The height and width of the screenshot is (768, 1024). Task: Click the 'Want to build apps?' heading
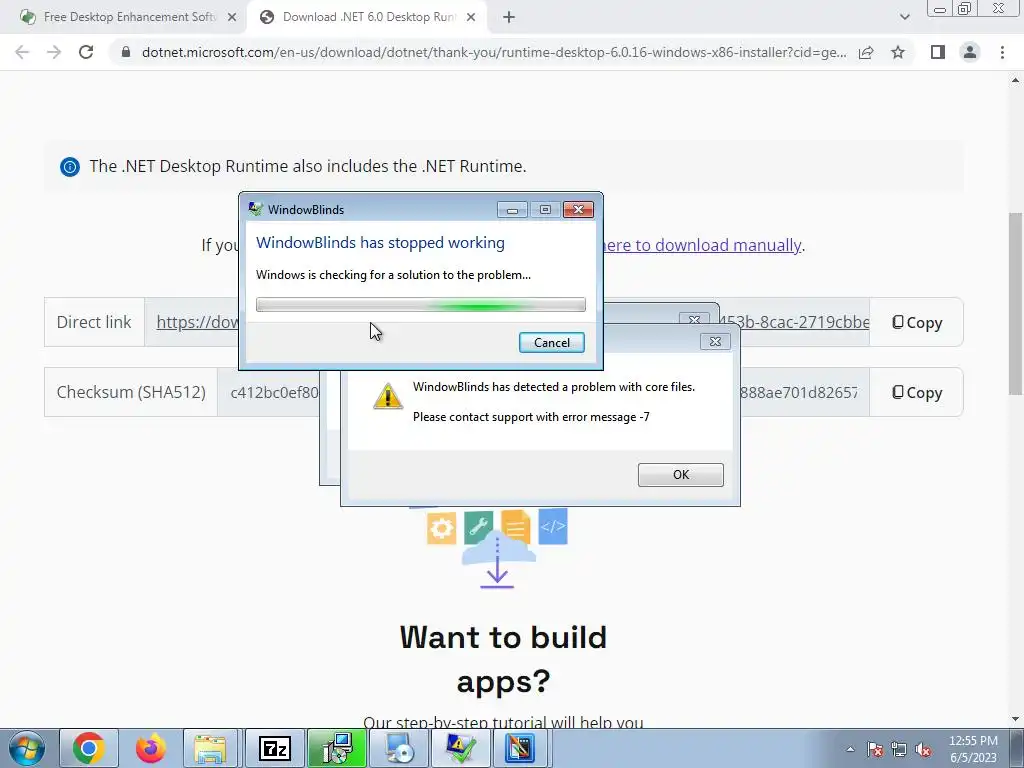[x=503, y=659]
